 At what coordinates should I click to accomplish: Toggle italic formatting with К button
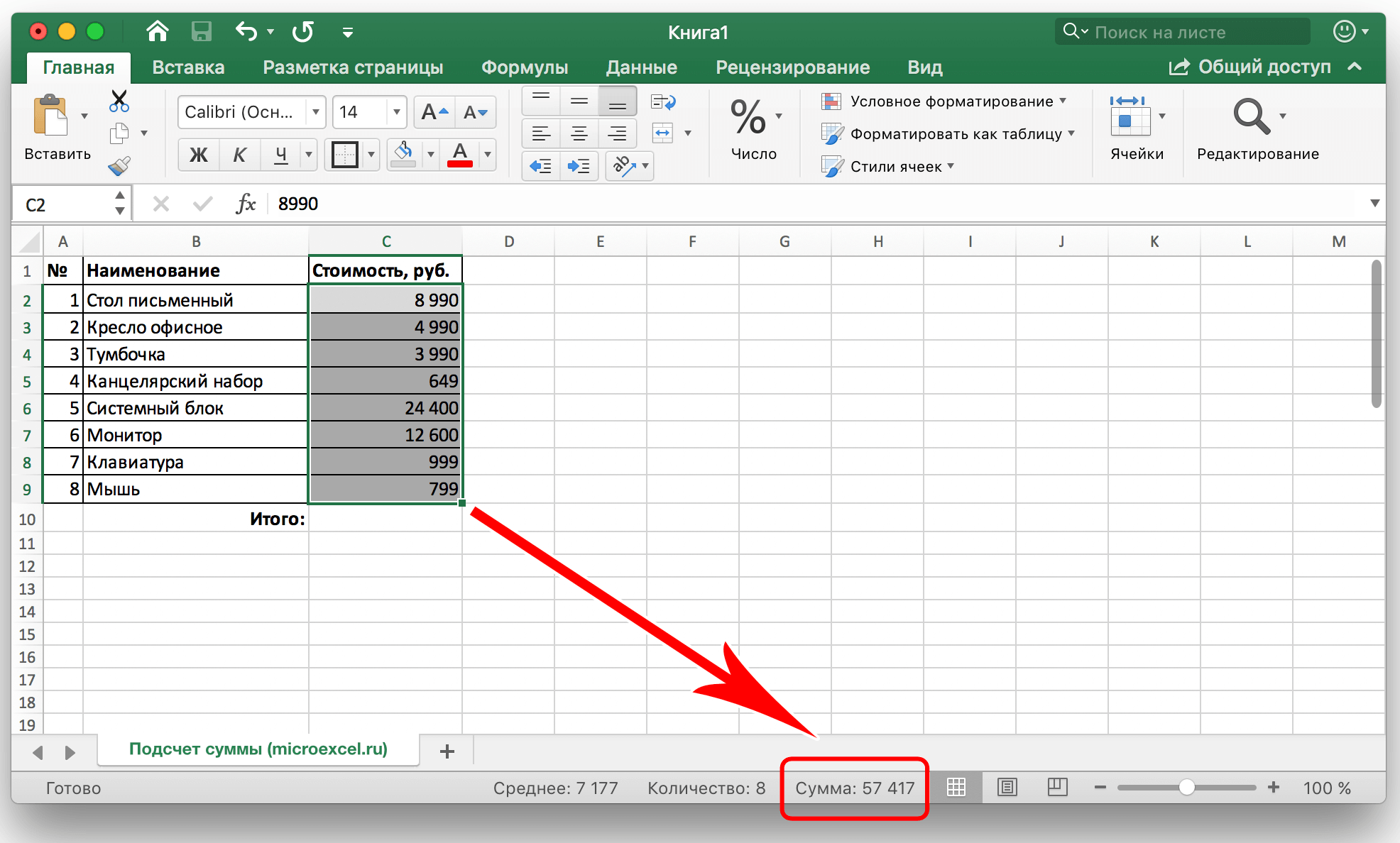point(240,154)
